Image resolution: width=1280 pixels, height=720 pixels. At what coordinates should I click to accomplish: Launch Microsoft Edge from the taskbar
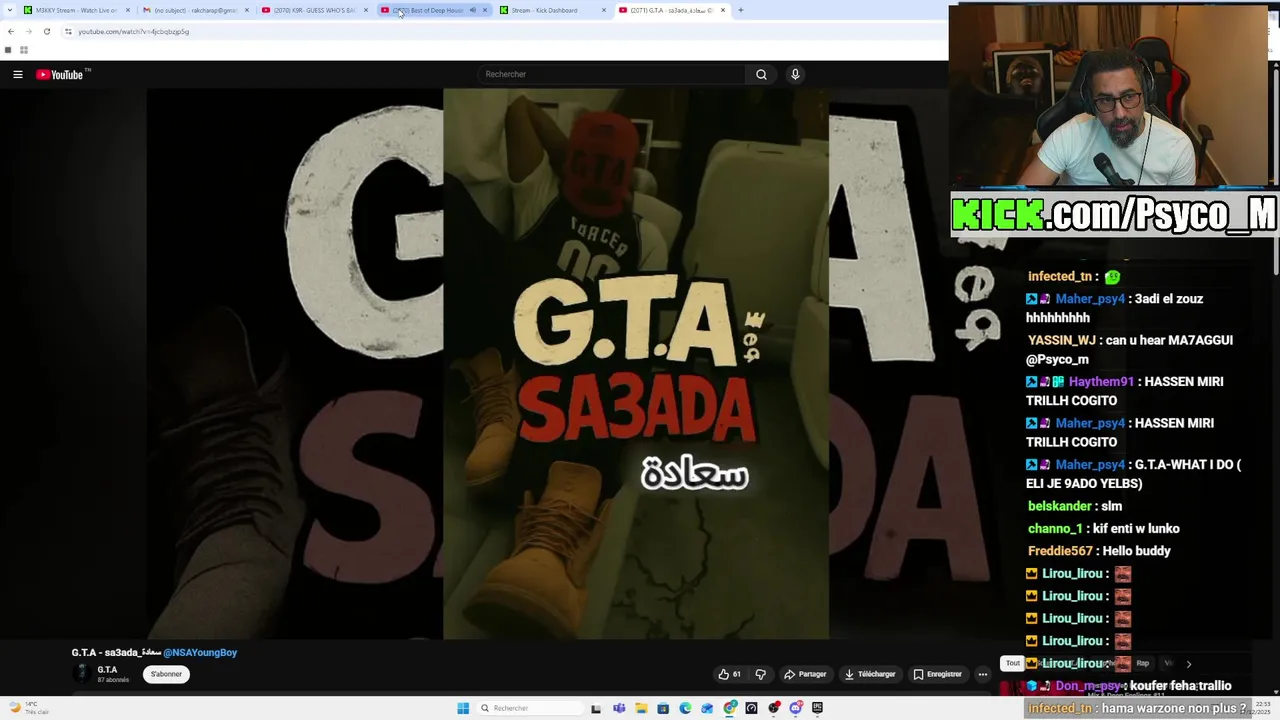tap(685, 708)
